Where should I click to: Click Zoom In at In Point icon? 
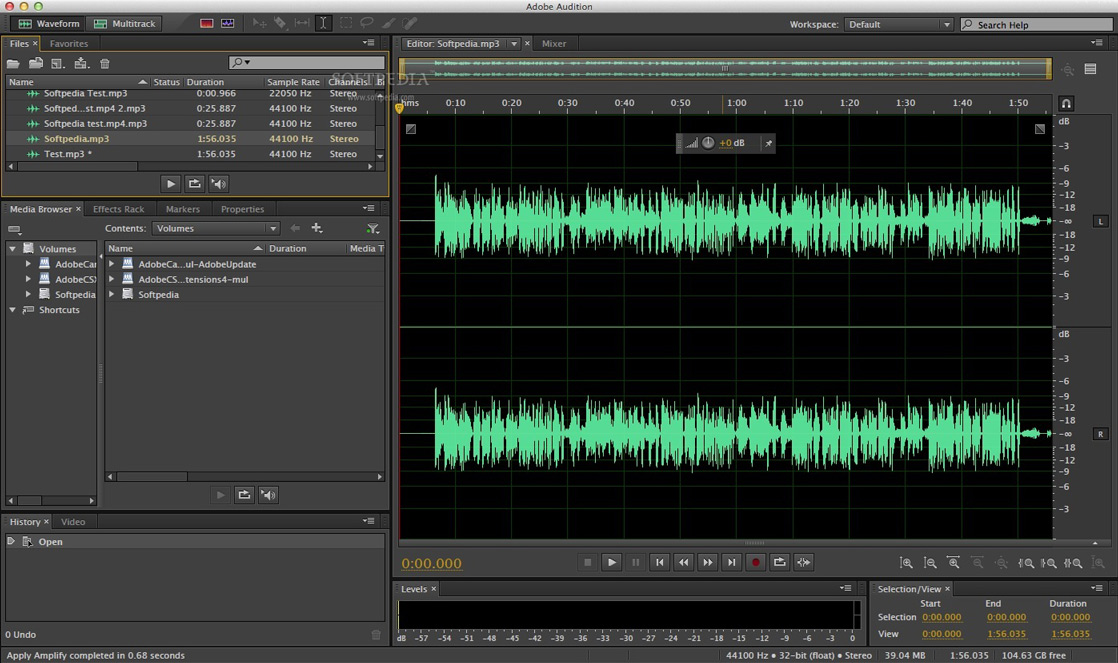pos(1026,563)
